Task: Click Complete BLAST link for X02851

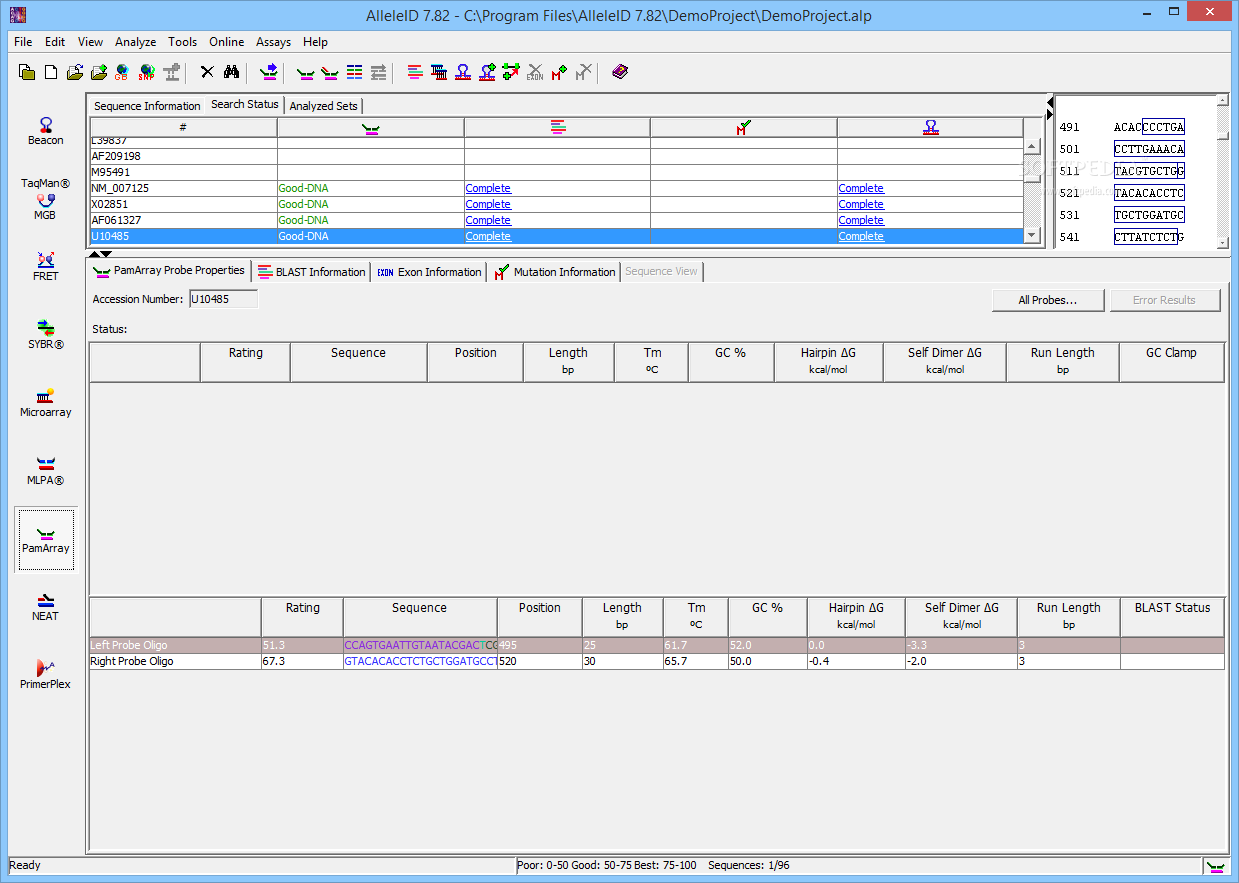Action: point(488,204)
